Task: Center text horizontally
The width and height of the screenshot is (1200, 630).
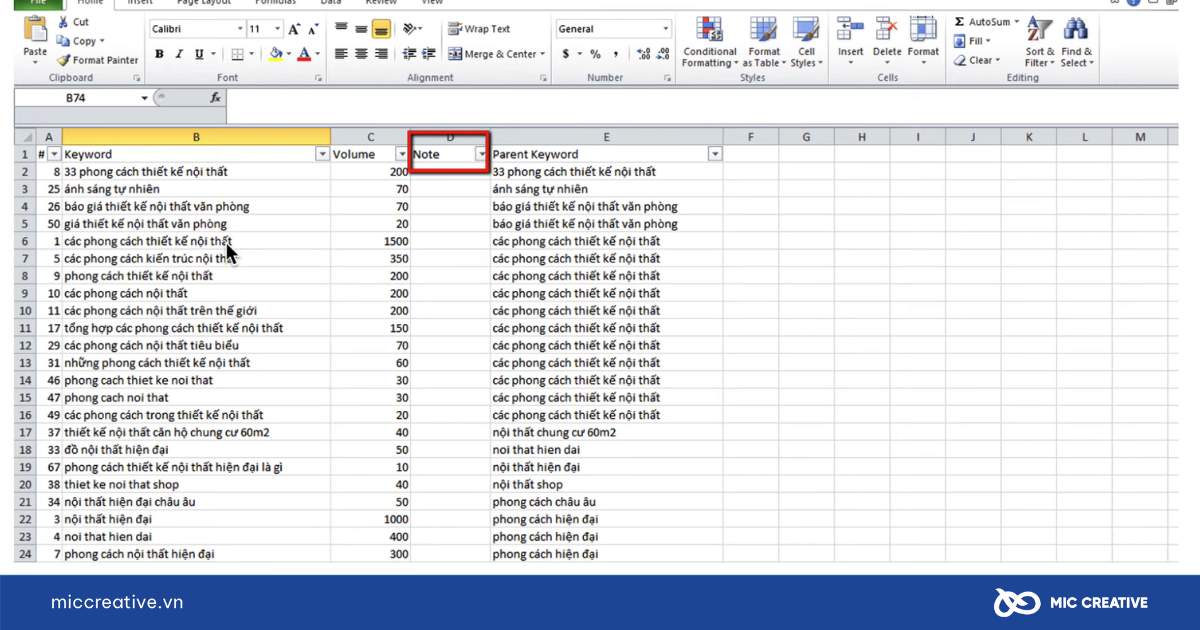Action: [360, 54]
